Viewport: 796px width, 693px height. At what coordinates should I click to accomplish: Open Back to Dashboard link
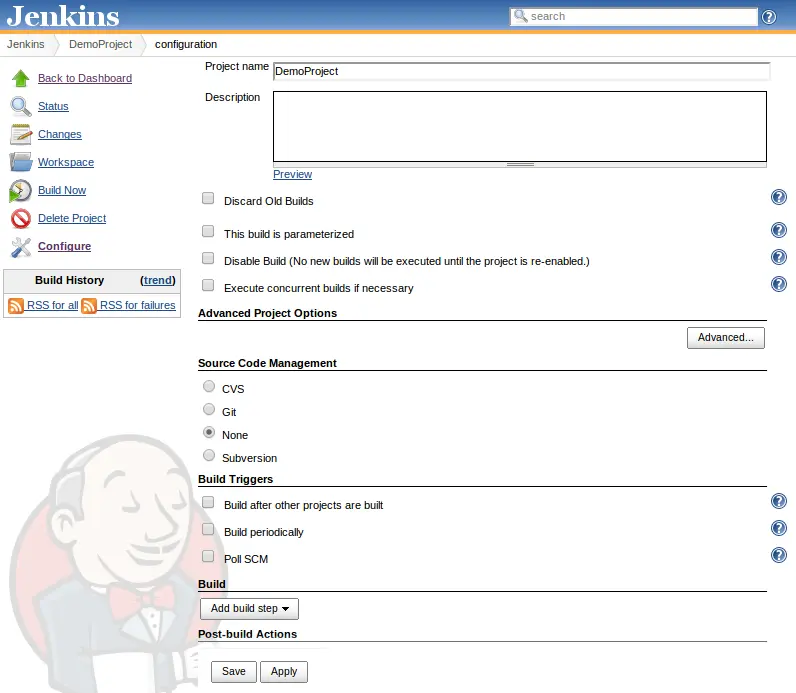(x=85, y=78)
